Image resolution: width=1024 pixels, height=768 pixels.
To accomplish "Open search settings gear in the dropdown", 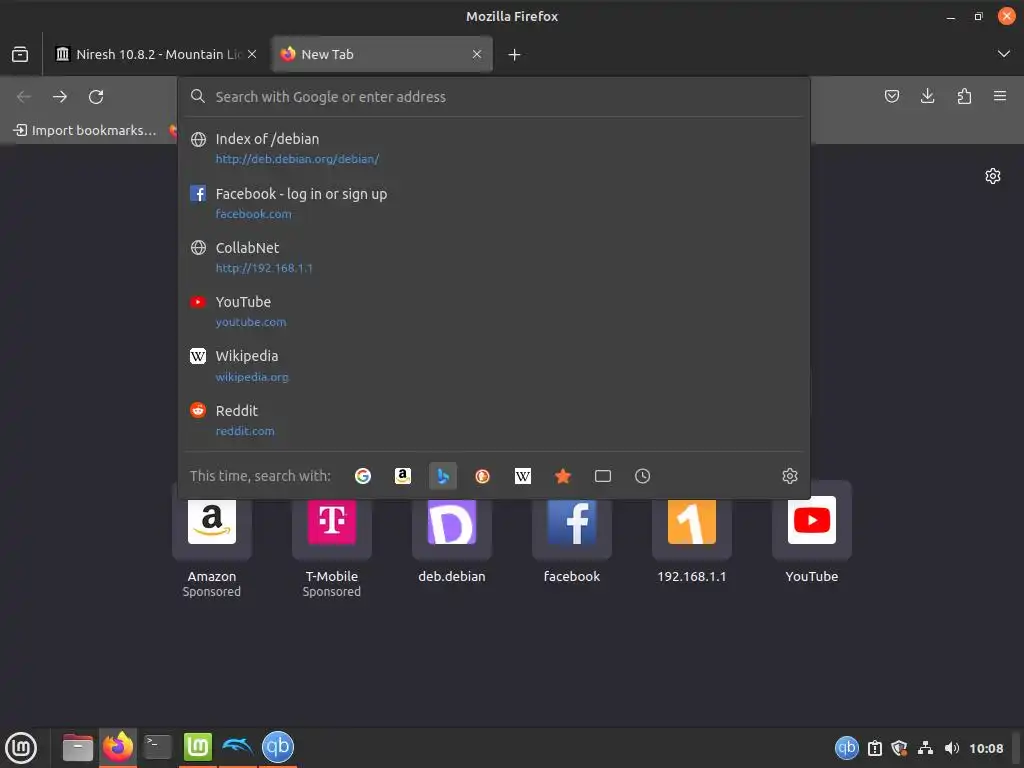I will 790,476.
